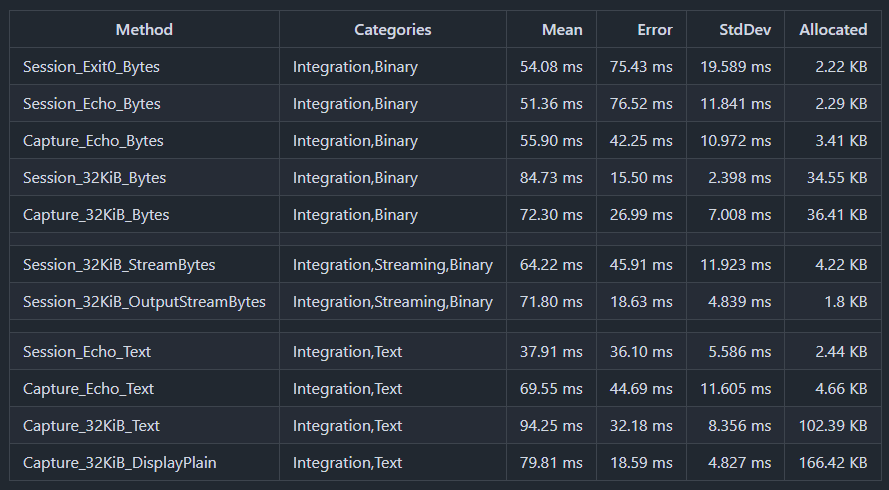Click the 45.91 ms error value

click(641, 265)
